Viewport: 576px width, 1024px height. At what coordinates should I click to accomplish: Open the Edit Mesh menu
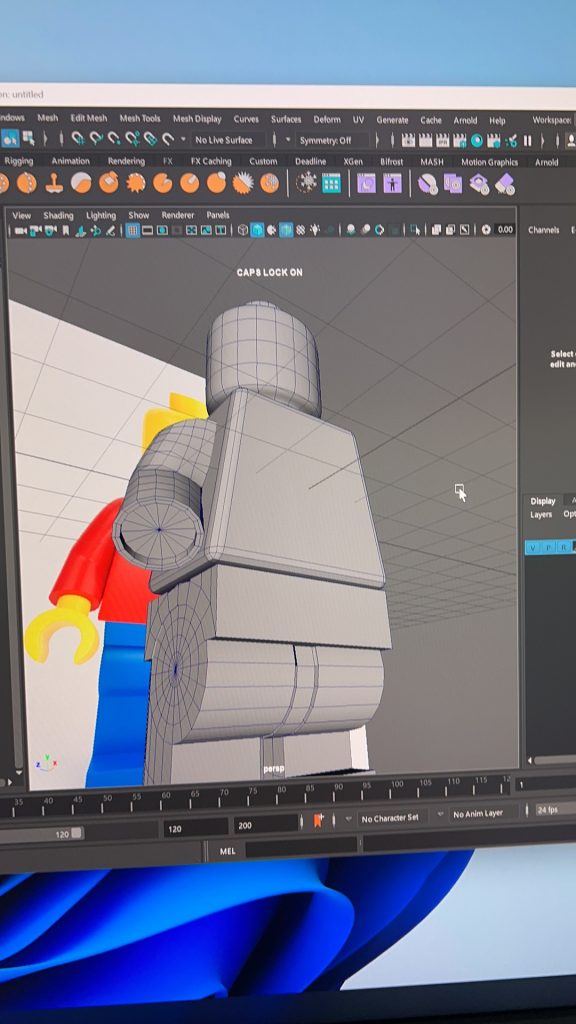(x=89, y=118)
